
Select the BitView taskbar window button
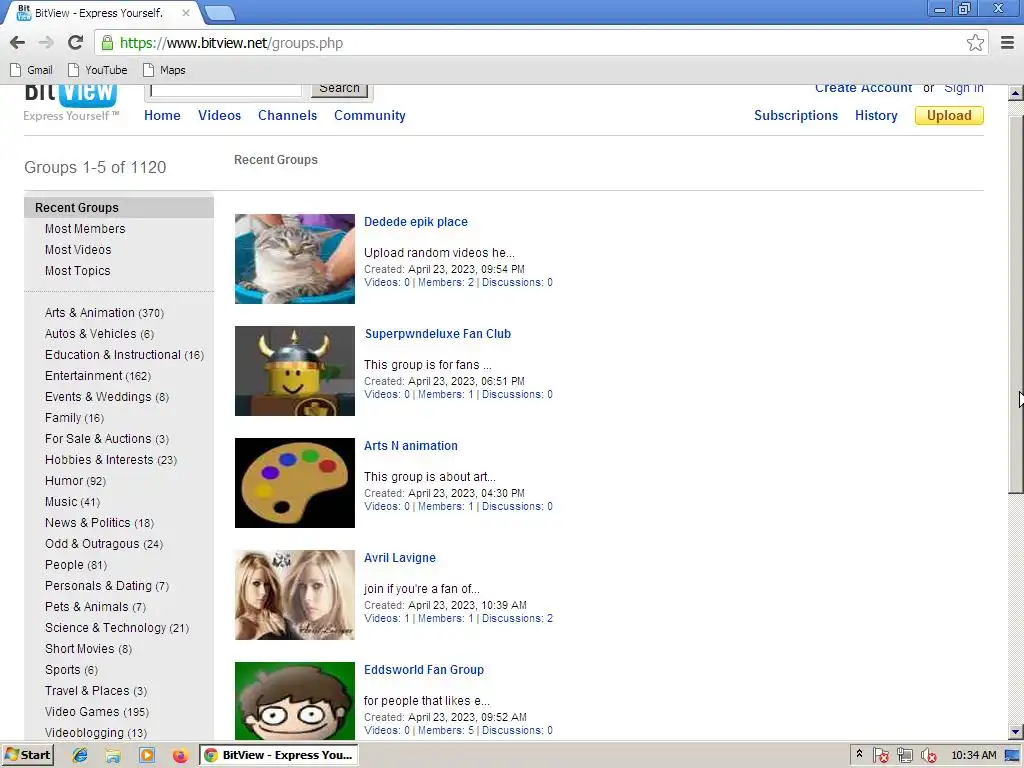pos(278,755)
